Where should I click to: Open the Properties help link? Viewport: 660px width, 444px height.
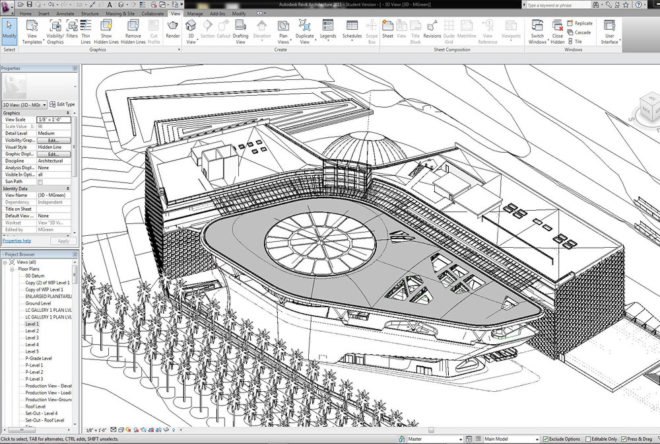(17, 241)
